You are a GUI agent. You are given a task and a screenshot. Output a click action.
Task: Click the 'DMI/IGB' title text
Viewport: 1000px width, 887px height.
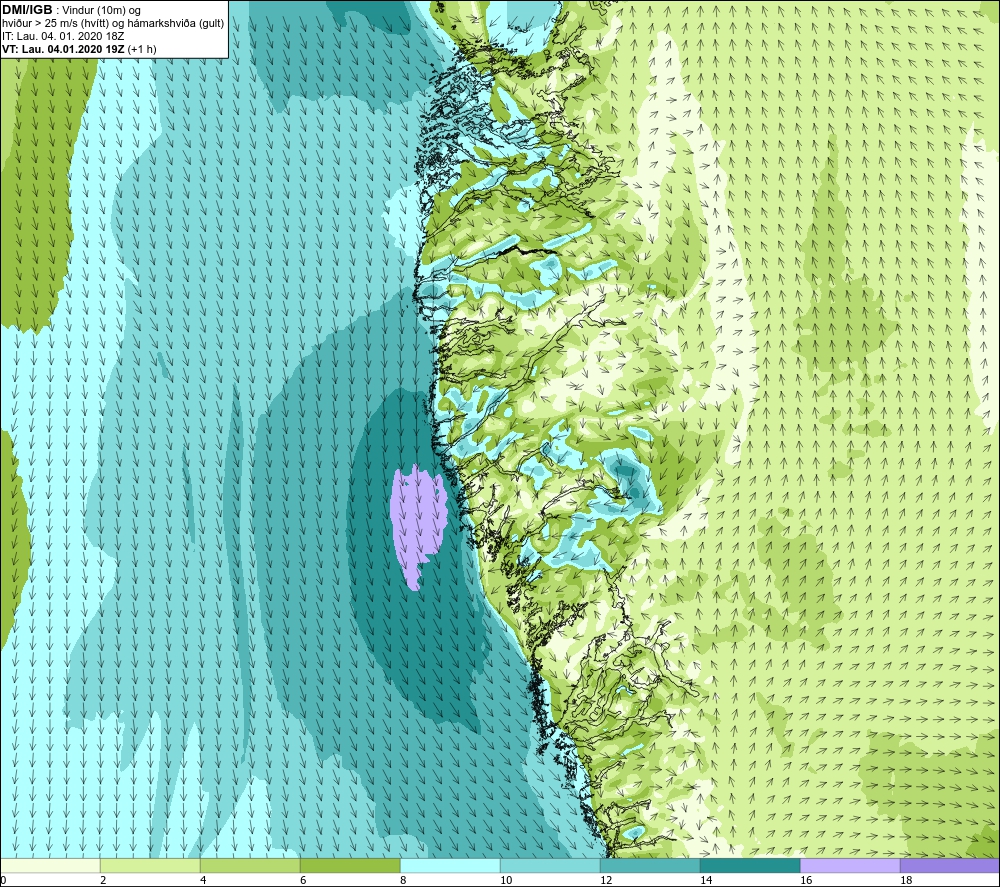[x=27, y=10]
